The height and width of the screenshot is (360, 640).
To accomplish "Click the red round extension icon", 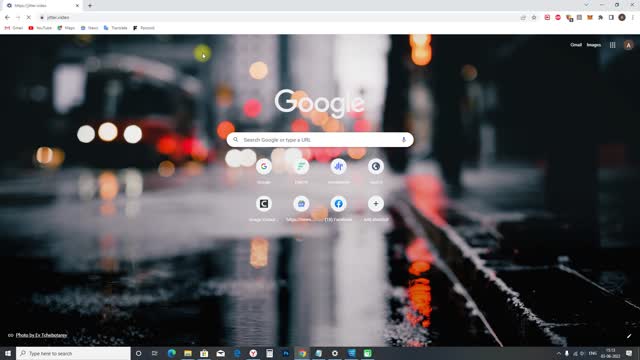I will pyautogui.click(x=558, y=18).
